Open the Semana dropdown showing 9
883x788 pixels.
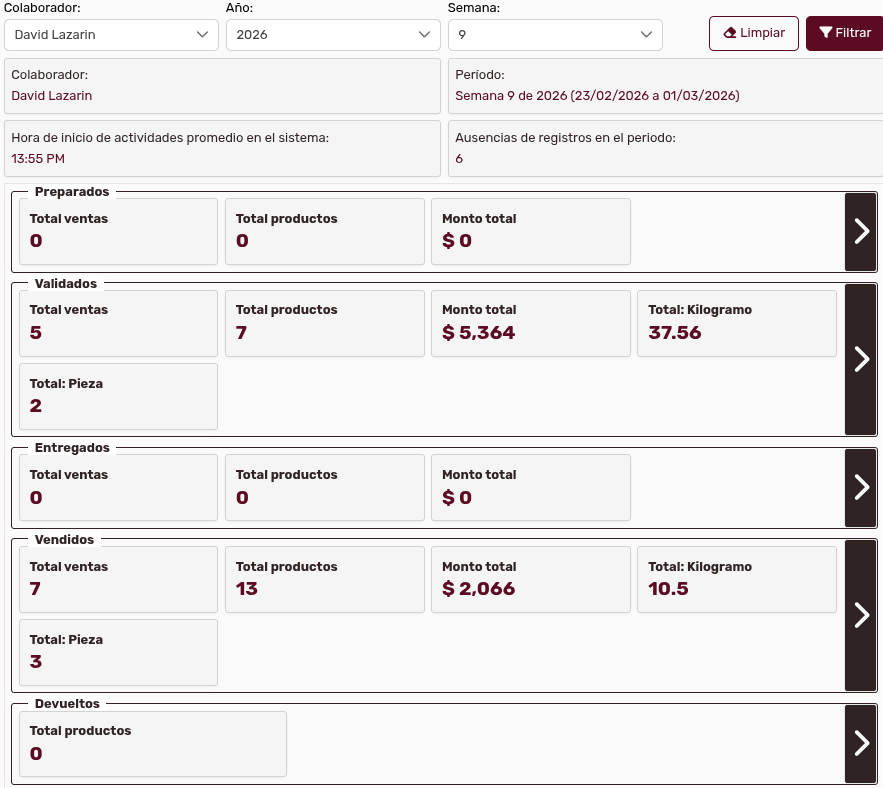pyautogui.click(x=555, y=35)
